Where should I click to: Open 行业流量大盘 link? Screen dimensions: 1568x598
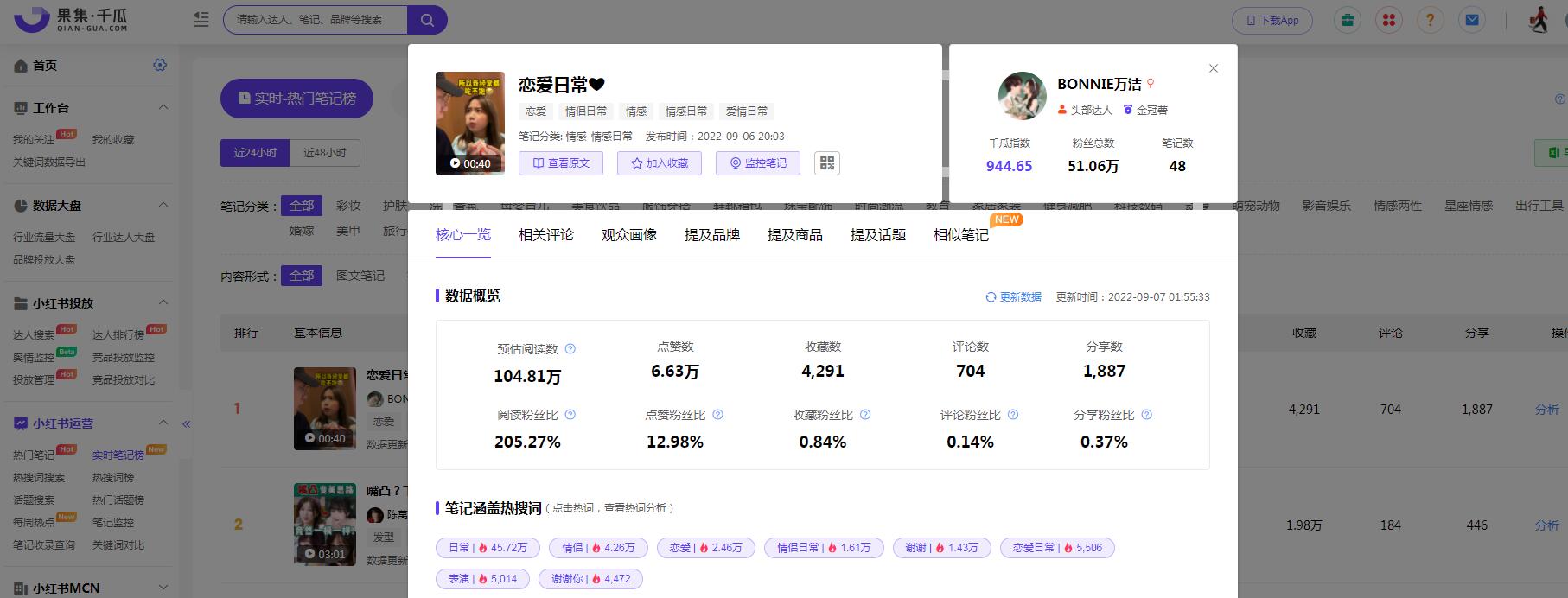coord(44,237)
